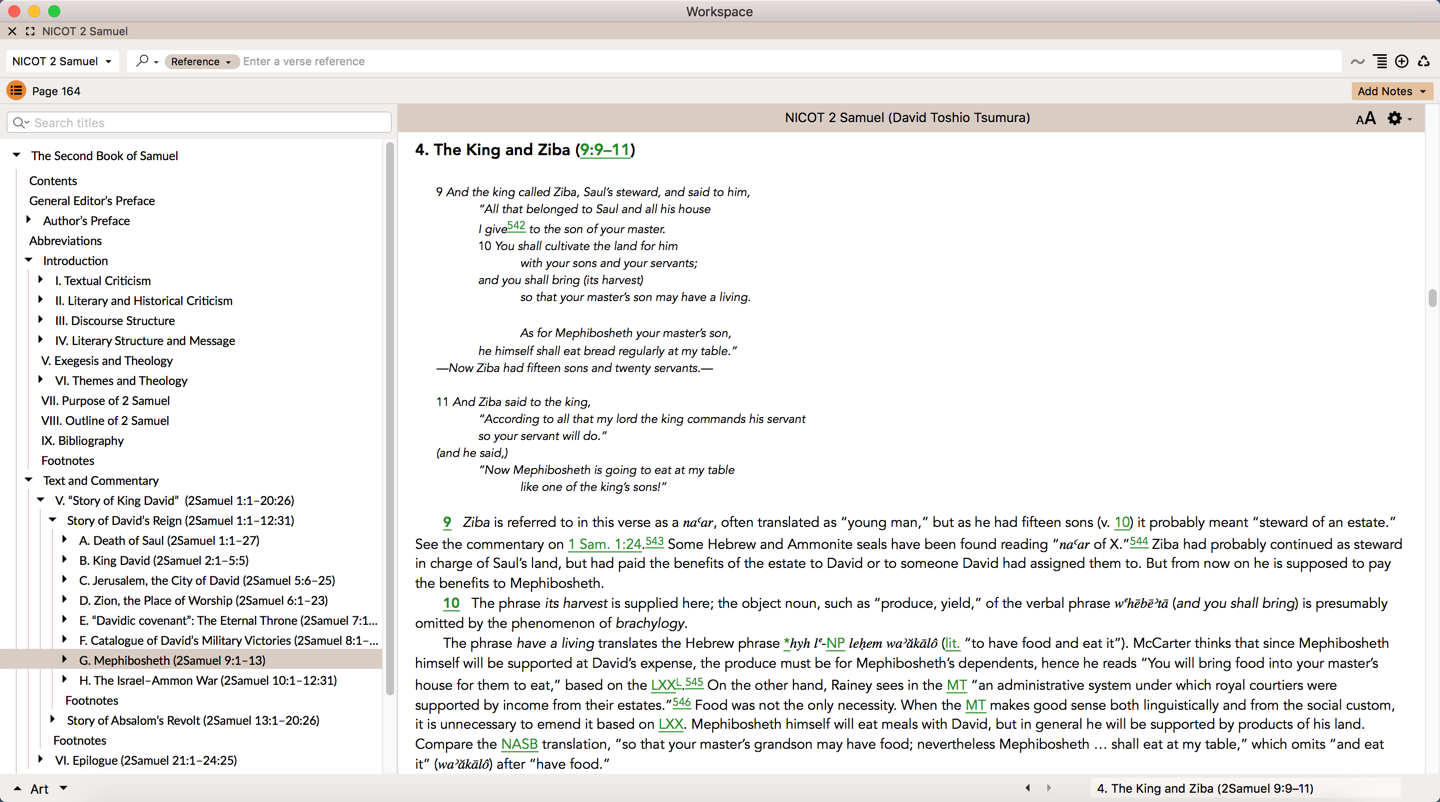Select V. Exegesis and Theology

click(107, 361)
